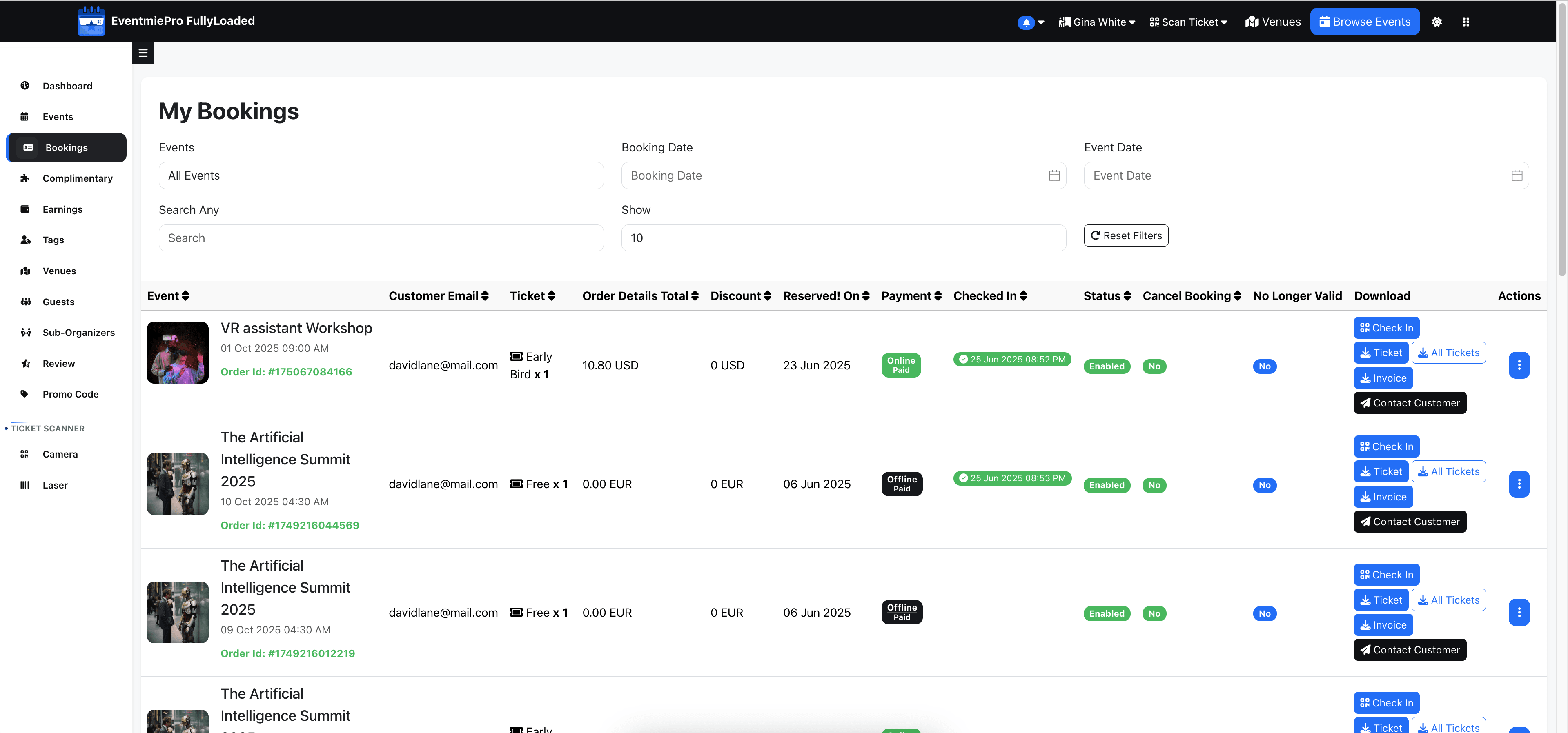Open the actions menu for order #175067084166
This screenshot has width=1568, height=733.
coord(1519,365)
